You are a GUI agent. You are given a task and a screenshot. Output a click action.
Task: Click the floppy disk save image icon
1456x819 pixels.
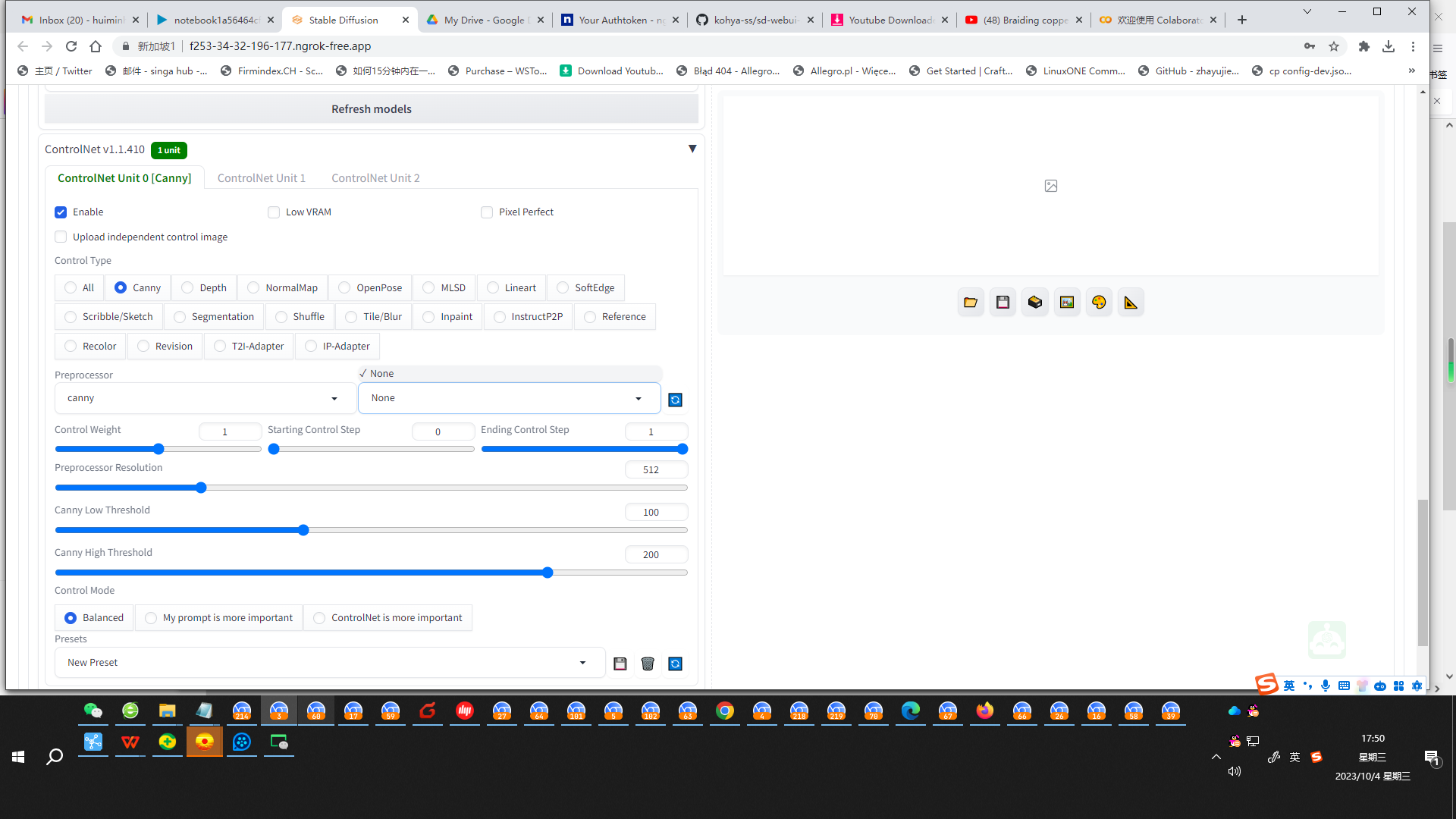click(1003, 302)
